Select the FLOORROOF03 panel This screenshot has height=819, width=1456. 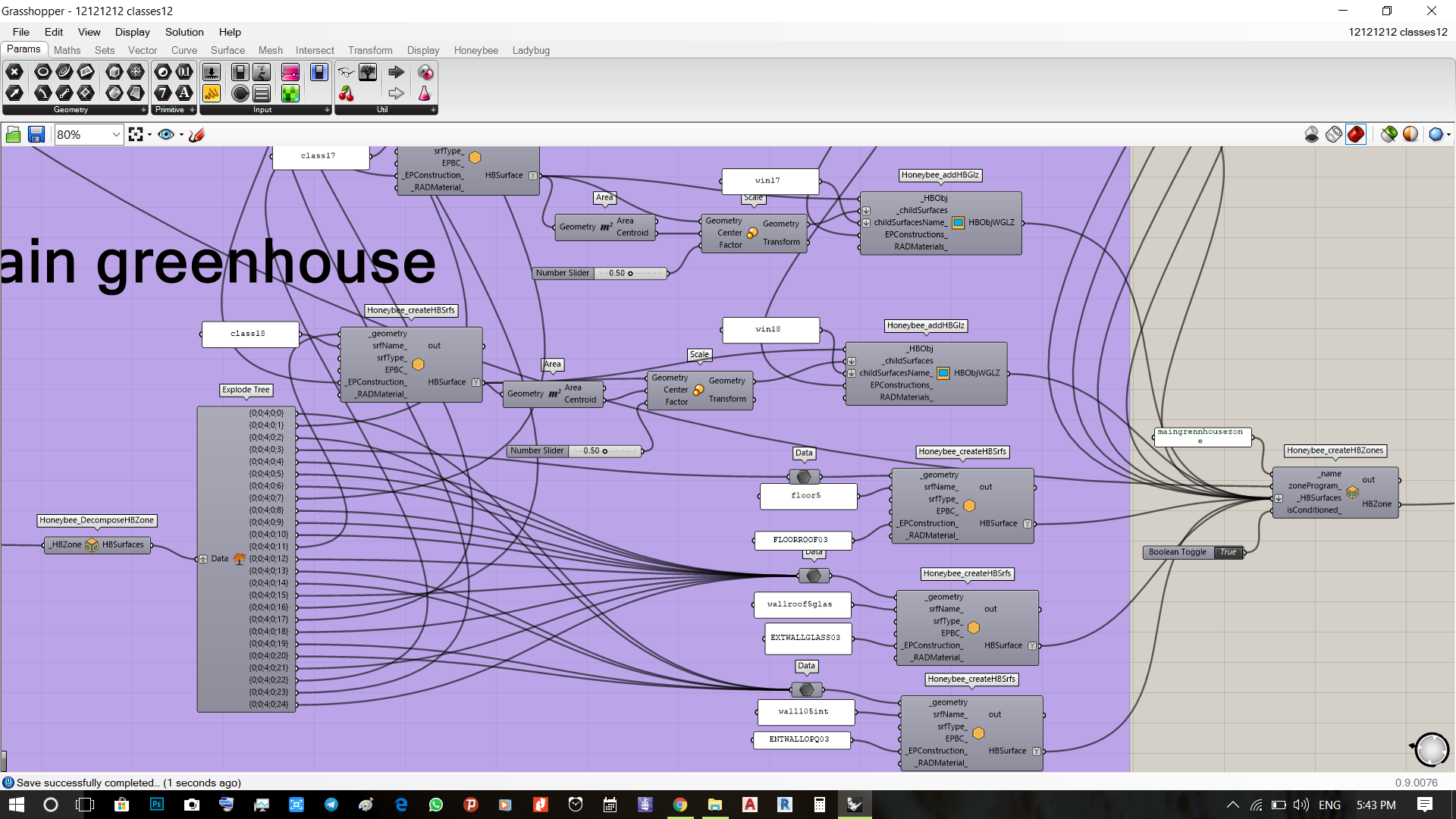tap(803, 540)
